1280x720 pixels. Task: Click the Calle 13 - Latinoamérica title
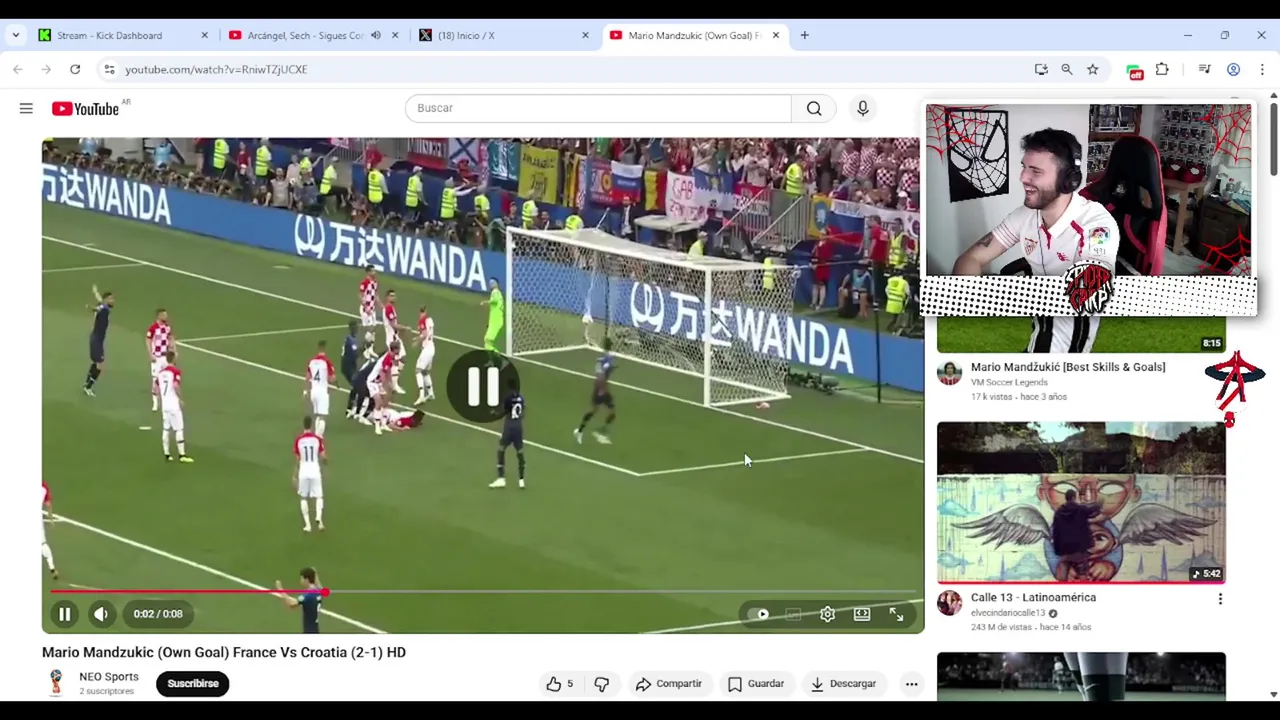(x=1033, y=597)
